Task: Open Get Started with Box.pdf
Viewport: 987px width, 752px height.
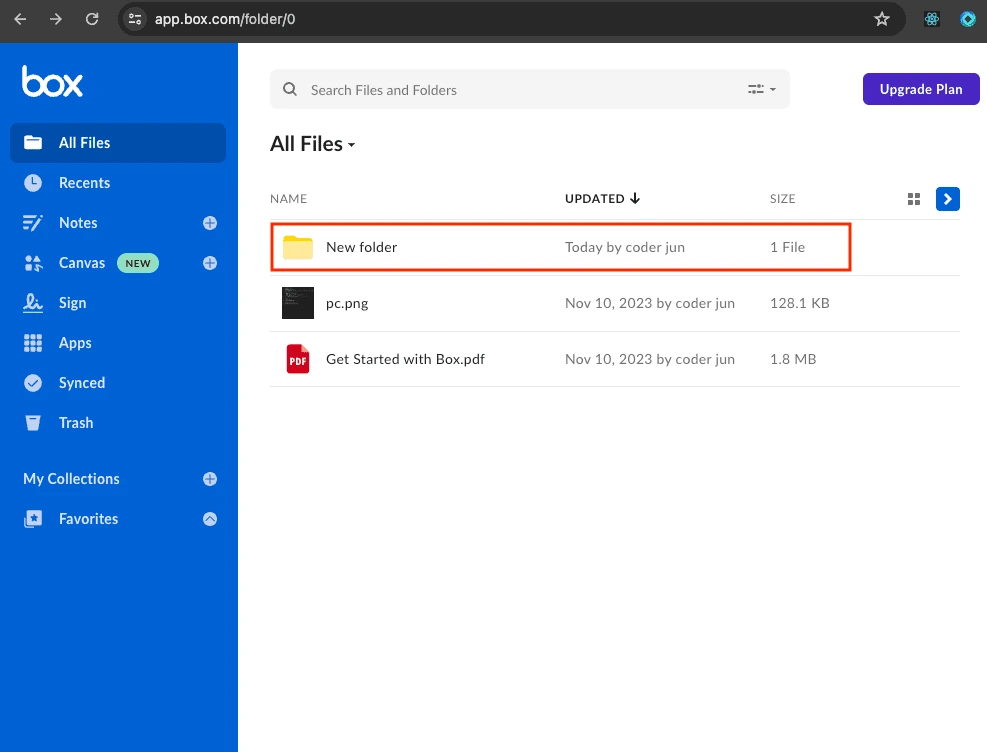Action: pyautogui.click(x=405, y=359)
